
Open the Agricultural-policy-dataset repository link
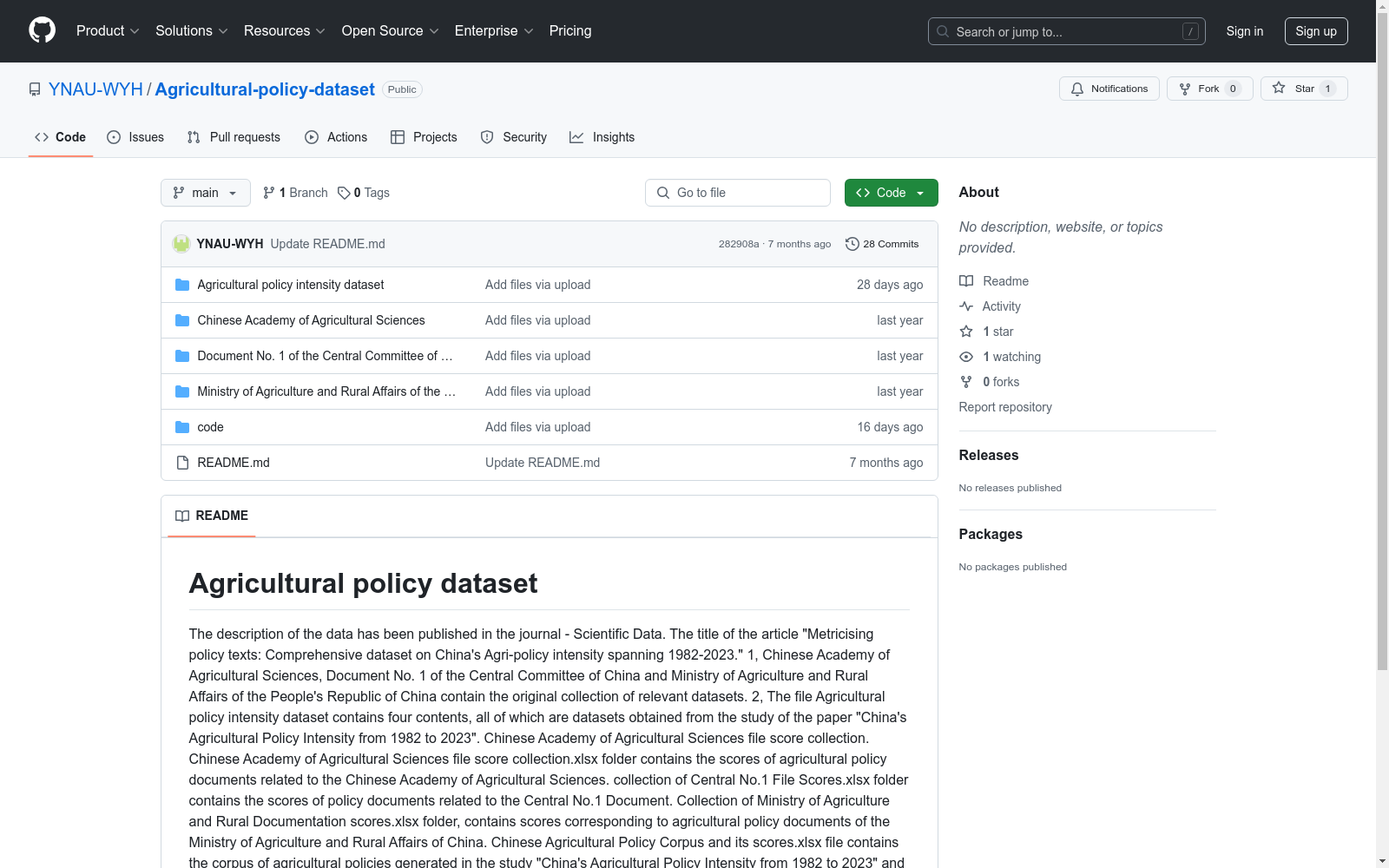[265, 89]
